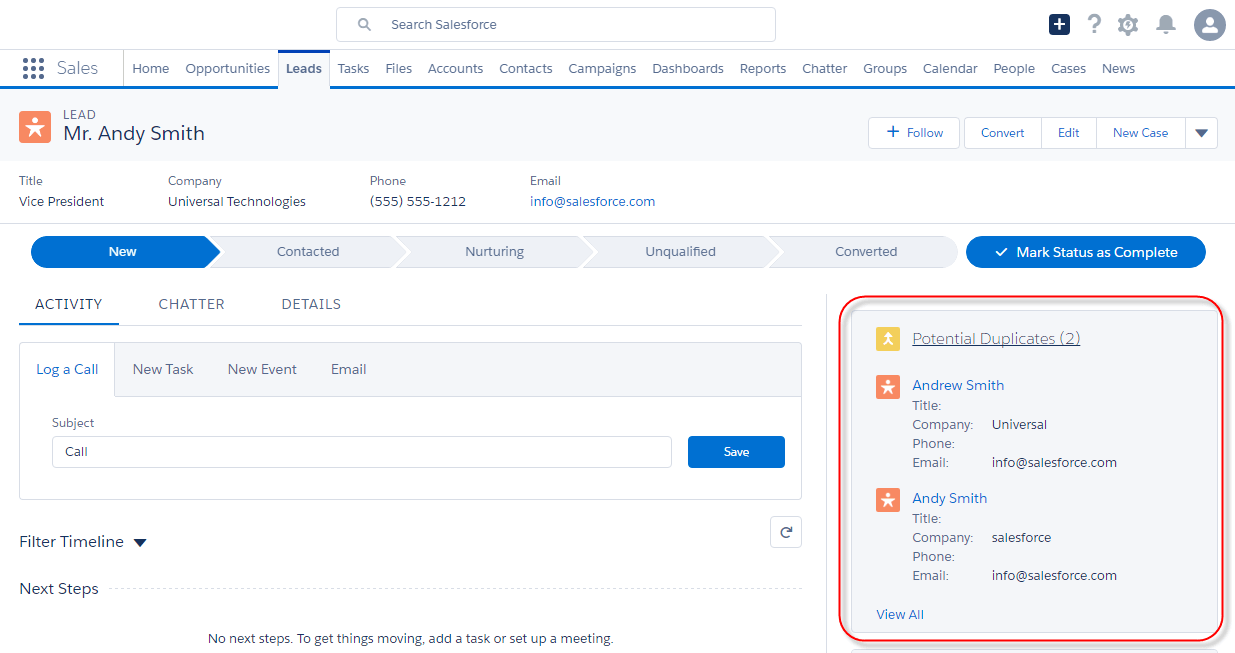This screenshot has height=653, width=1235.
Task: Open the Potential Duplicates (2) link
Action: coord(996,339)
